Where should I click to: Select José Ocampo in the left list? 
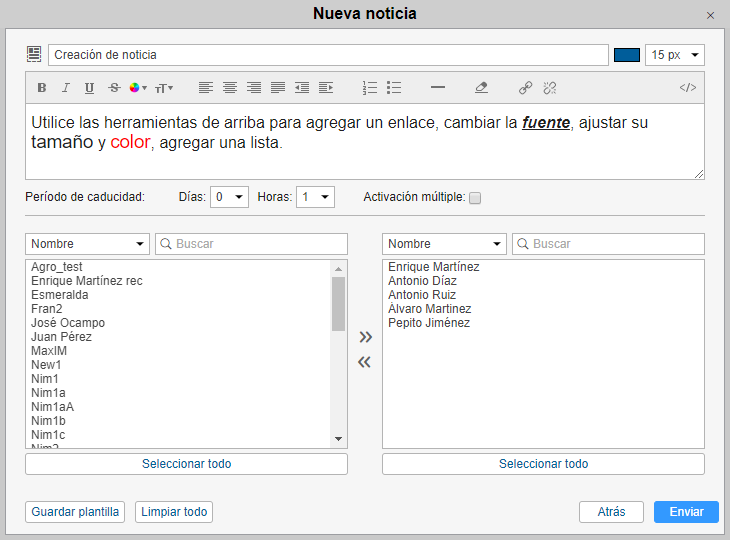(x=68, y=323)
